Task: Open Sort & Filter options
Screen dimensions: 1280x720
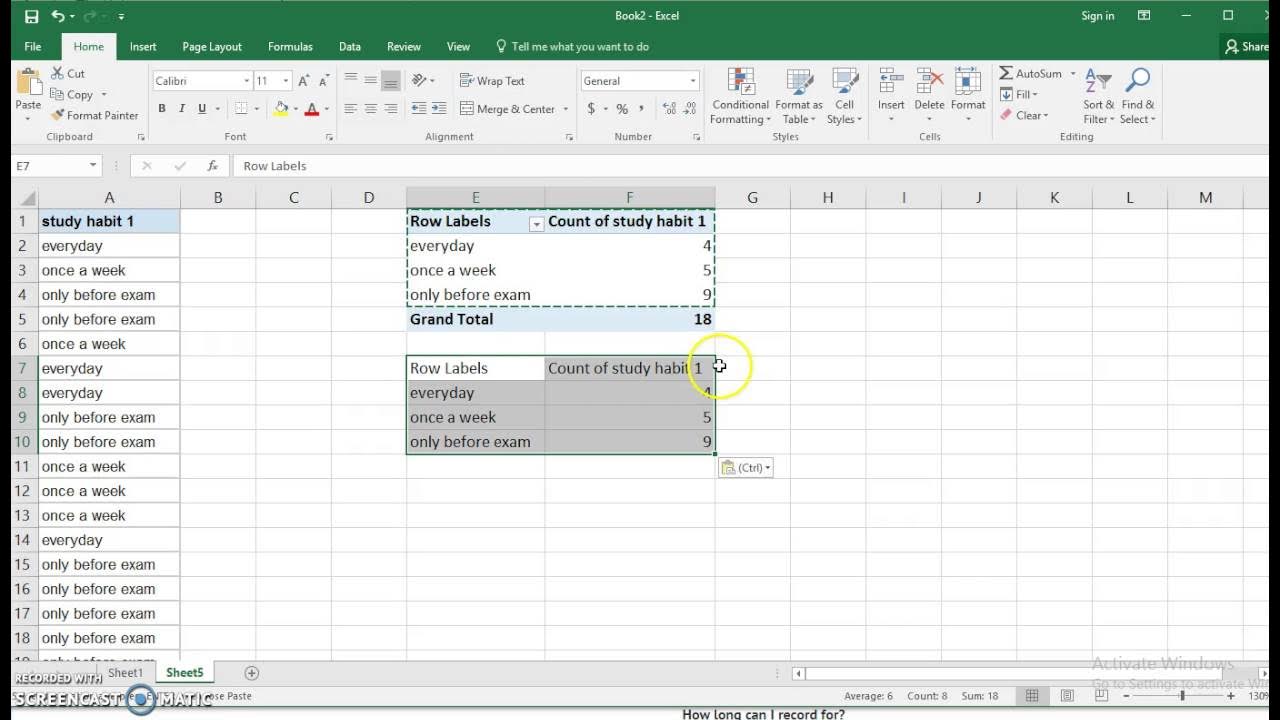Action: (x=1099, y=97)
